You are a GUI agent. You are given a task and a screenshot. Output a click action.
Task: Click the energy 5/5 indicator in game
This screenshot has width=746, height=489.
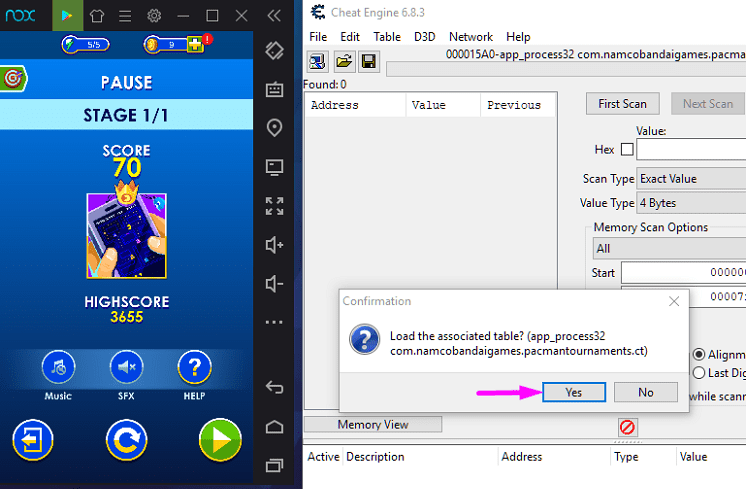(86, 45)
